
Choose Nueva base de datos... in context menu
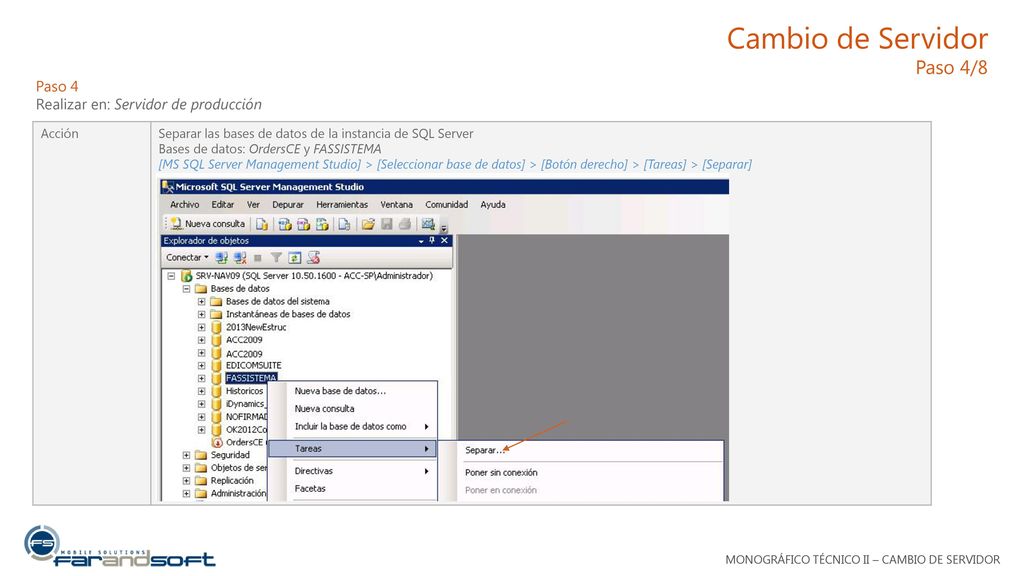point(353,391)
